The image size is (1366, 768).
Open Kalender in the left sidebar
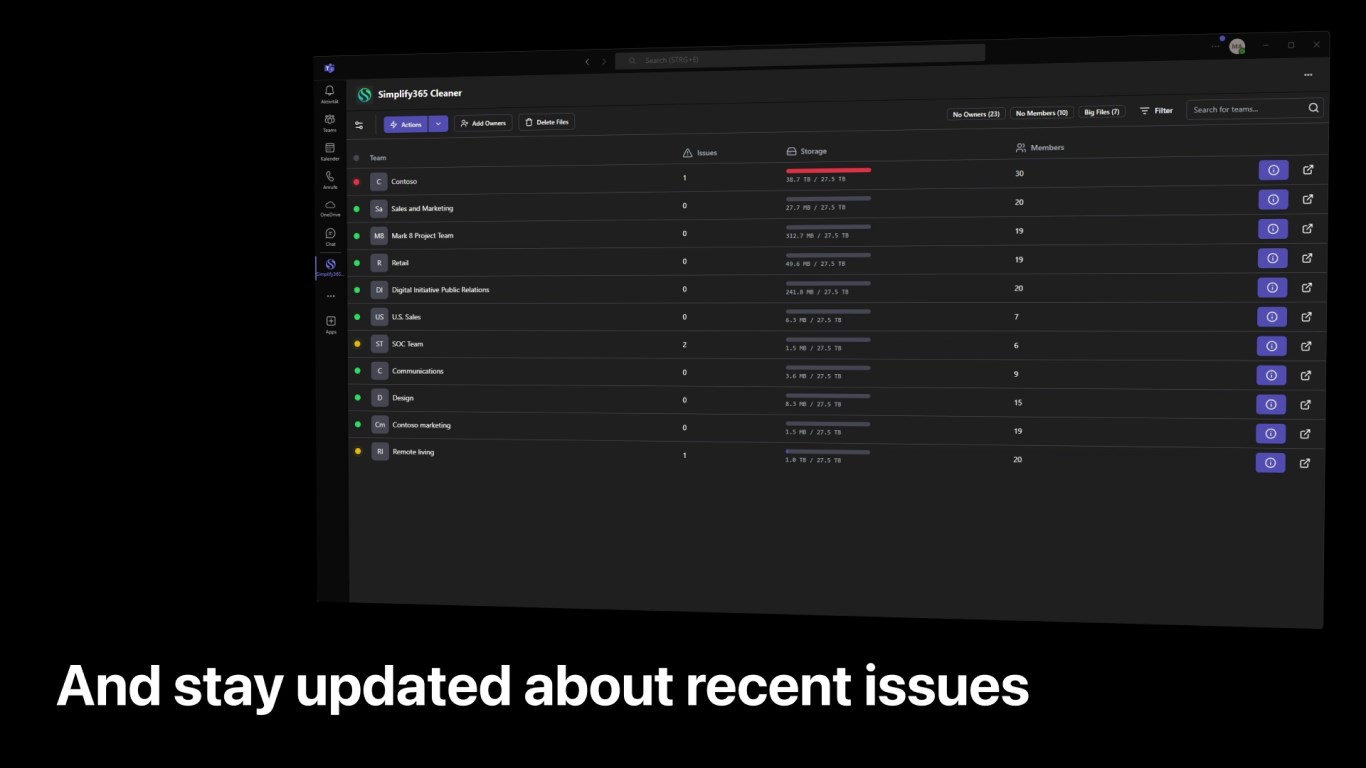coord(330,151)
